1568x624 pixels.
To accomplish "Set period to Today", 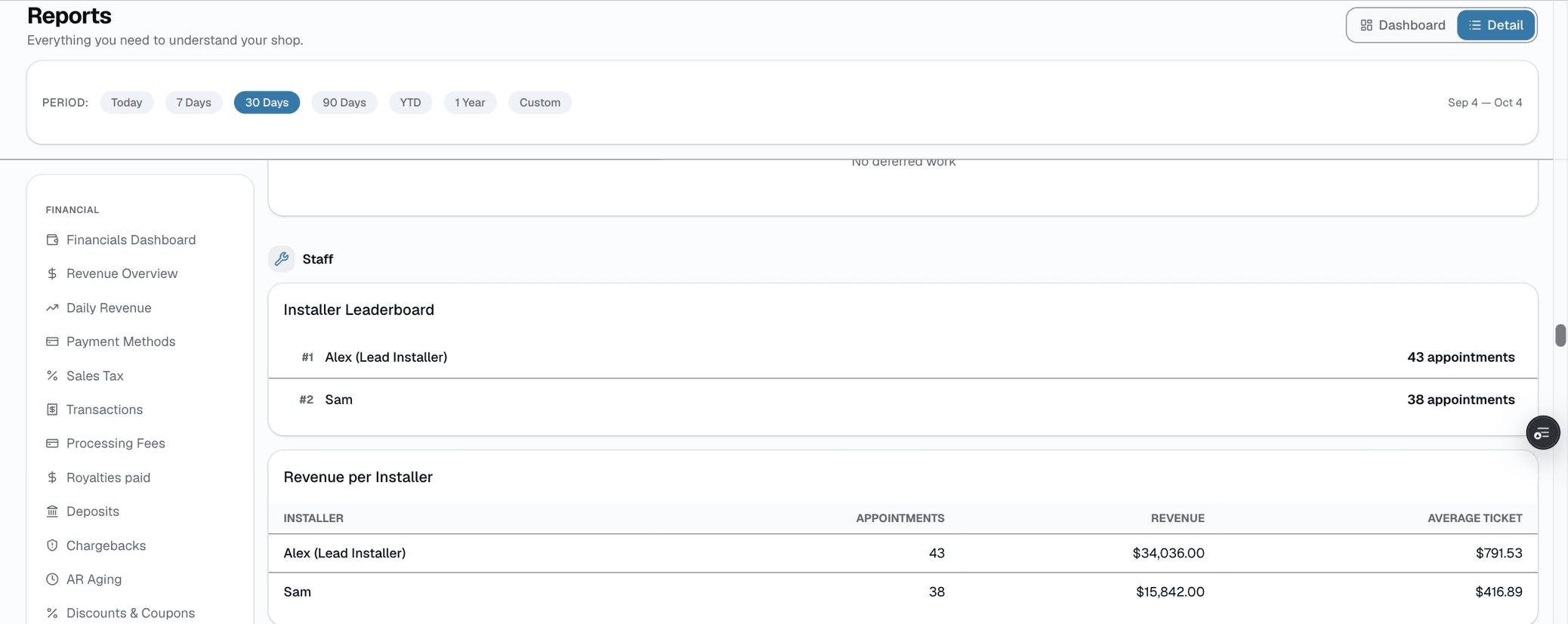I will coord(126,102).
